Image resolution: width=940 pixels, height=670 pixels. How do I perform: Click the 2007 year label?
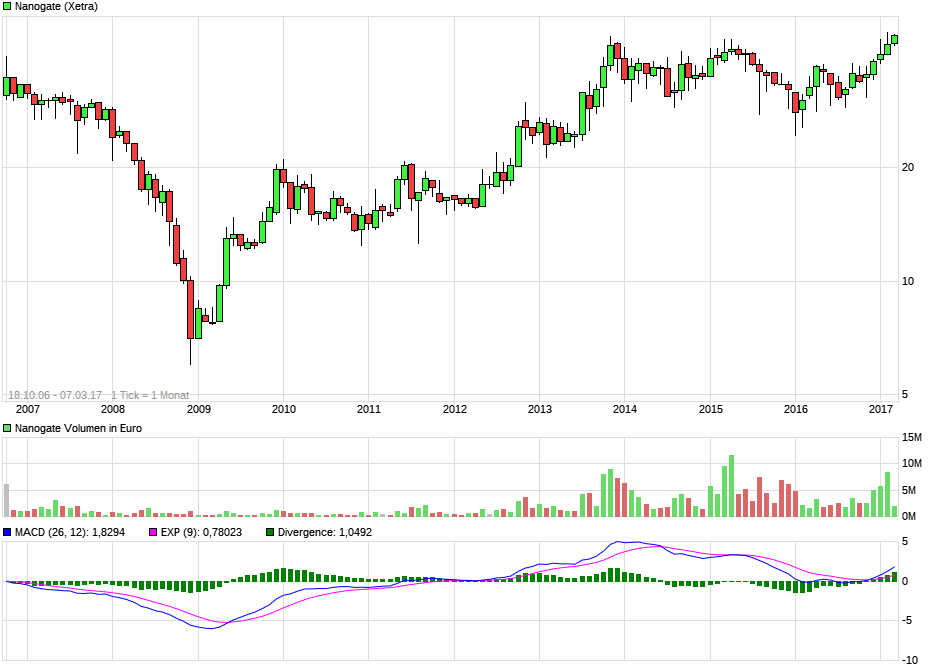point(28,409)
